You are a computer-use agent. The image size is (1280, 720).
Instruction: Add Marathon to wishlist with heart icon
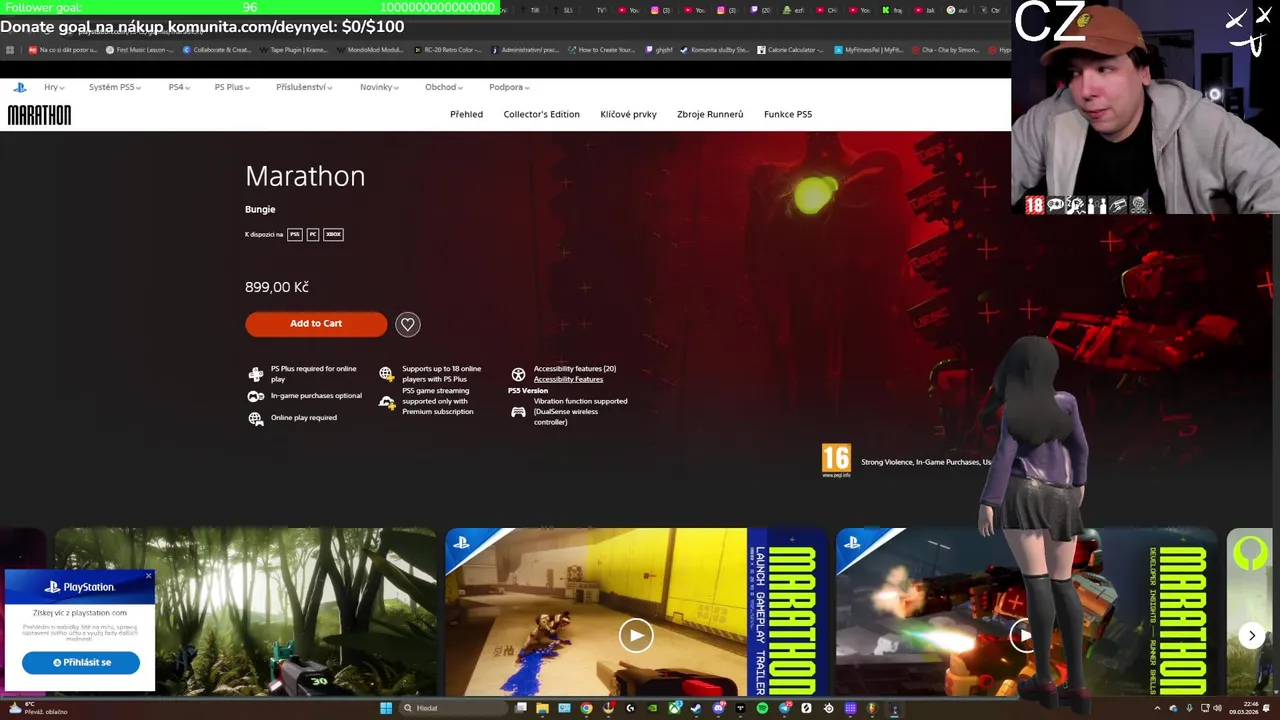407,324
